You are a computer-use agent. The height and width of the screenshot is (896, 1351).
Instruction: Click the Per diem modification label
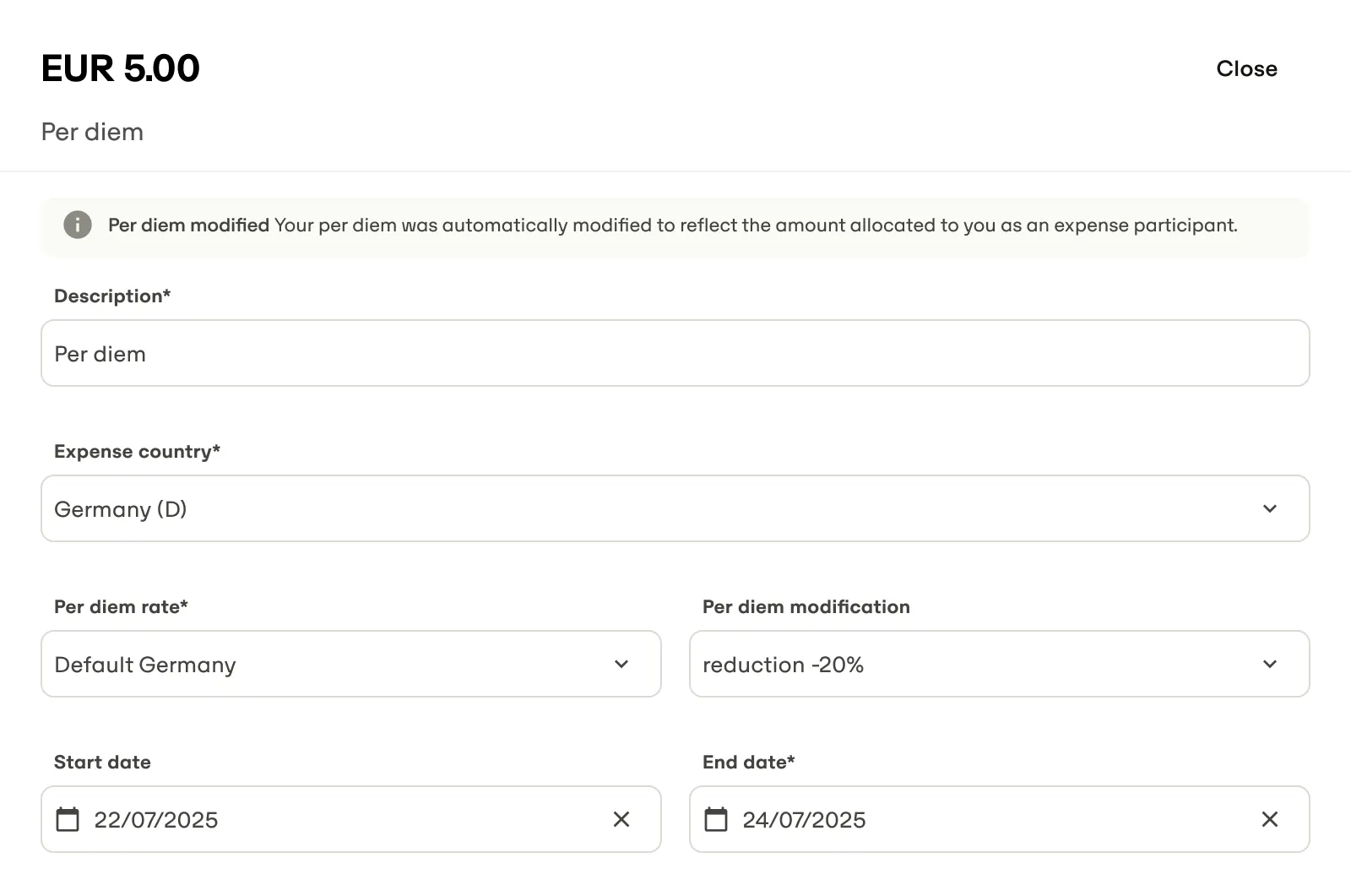806,606
